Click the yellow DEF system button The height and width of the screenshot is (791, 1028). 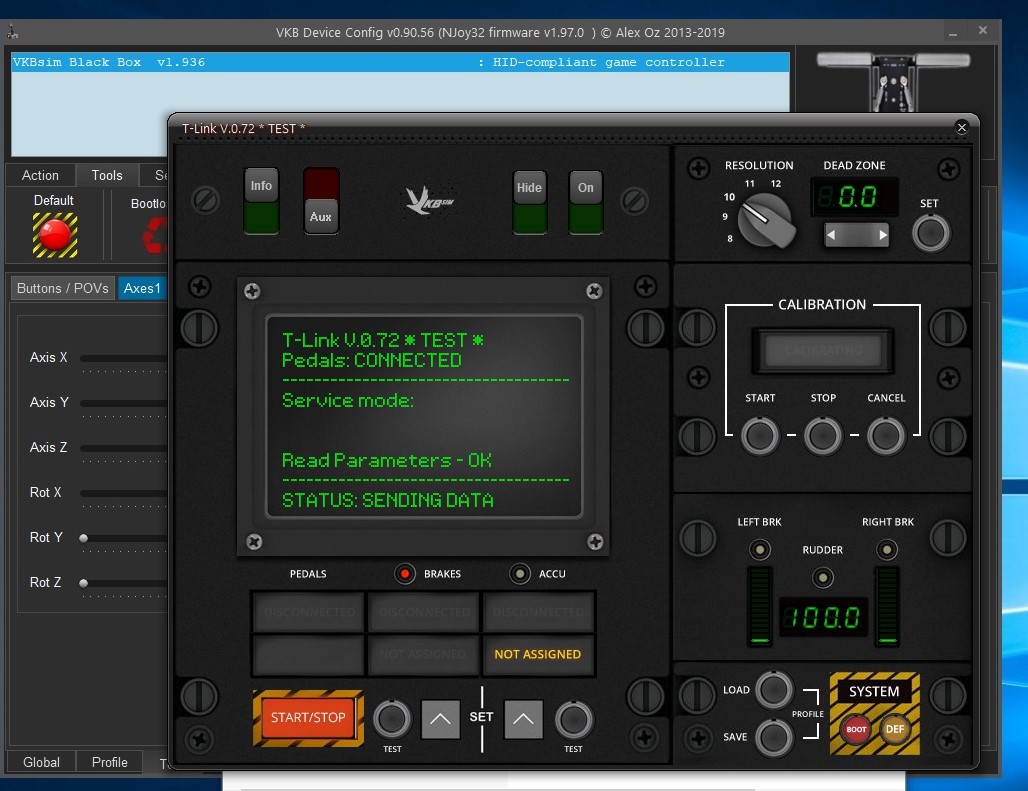pyautogui.click(x=894, y=729)
